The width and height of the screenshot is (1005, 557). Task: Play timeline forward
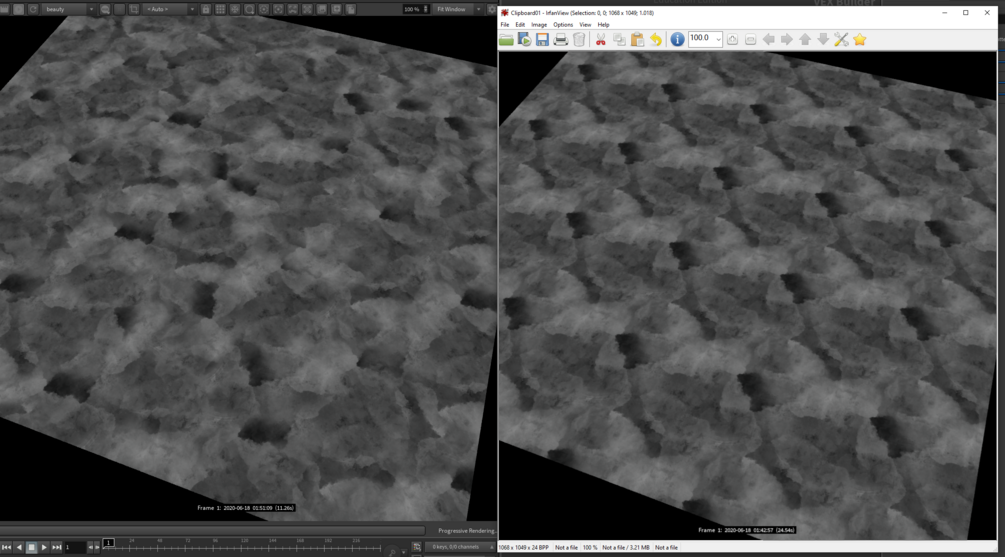[44, 547]
